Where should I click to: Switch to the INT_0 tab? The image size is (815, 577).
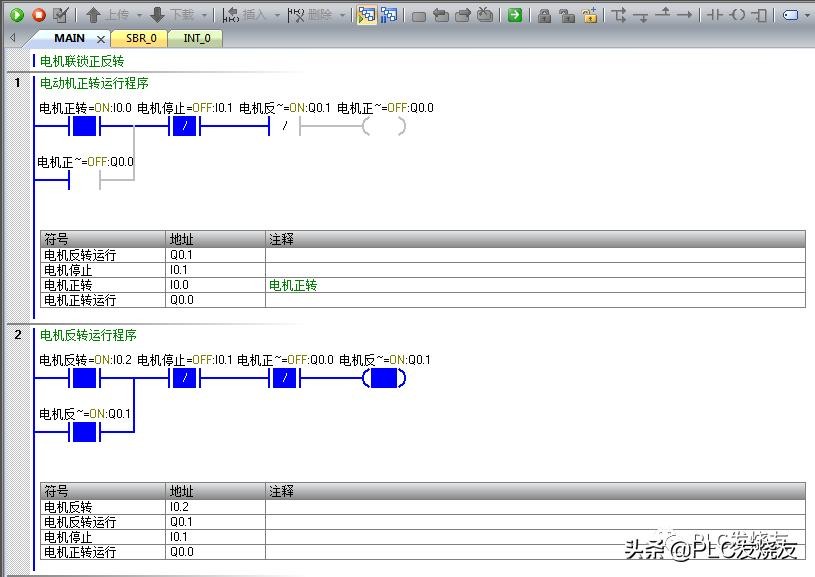pos(196,38)
